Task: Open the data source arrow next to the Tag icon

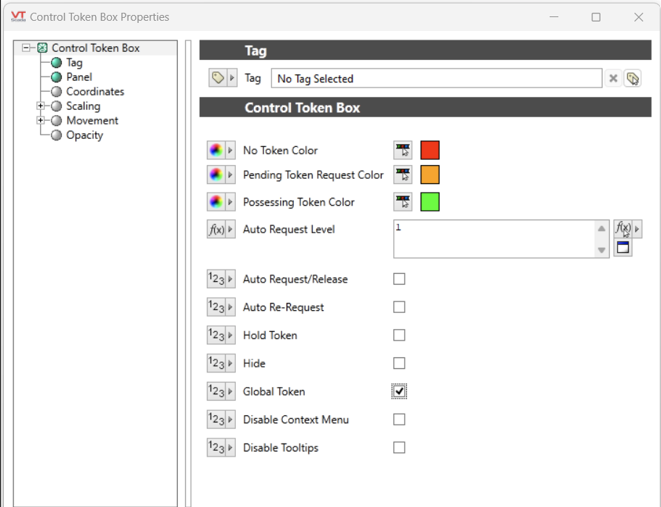Action: (x=233, y=78)
